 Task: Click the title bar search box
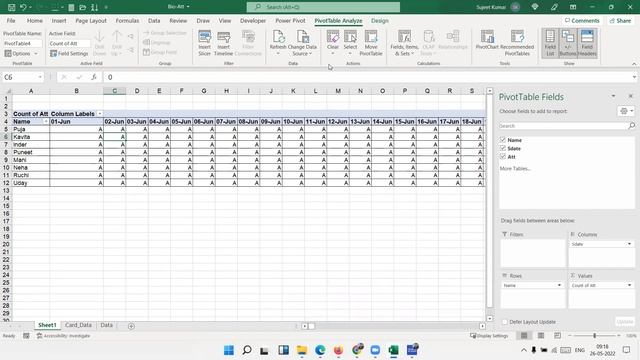(x=323, y=7)
